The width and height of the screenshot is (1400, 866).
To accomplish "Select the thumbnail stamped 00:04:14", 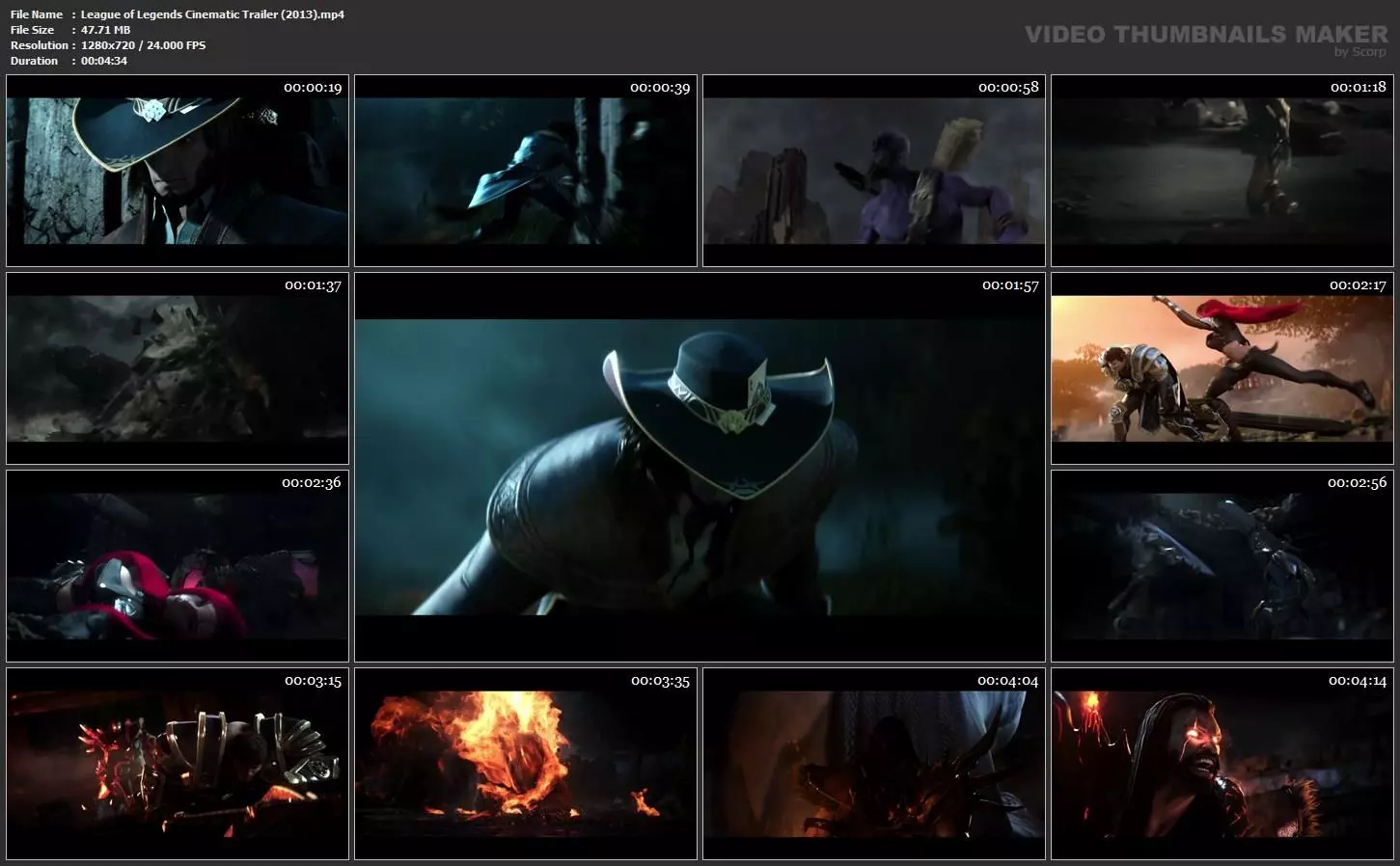I will [x=1222, y=764].
